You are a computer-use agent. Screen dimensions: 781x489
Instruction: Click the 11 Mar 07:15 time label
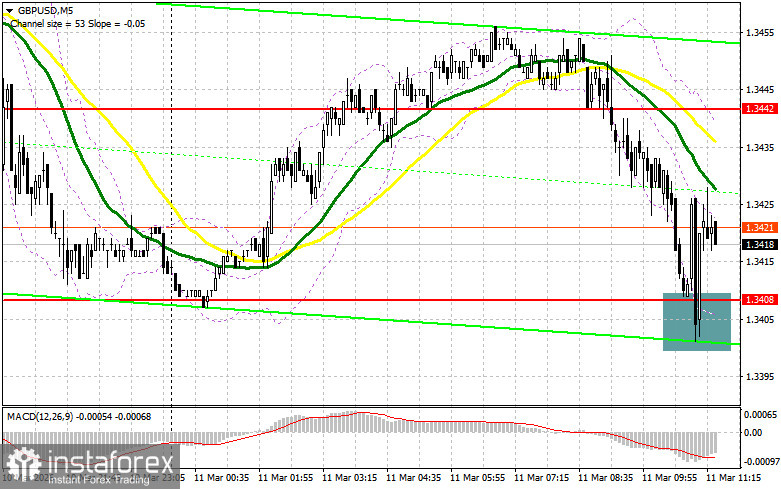[541, 478]
